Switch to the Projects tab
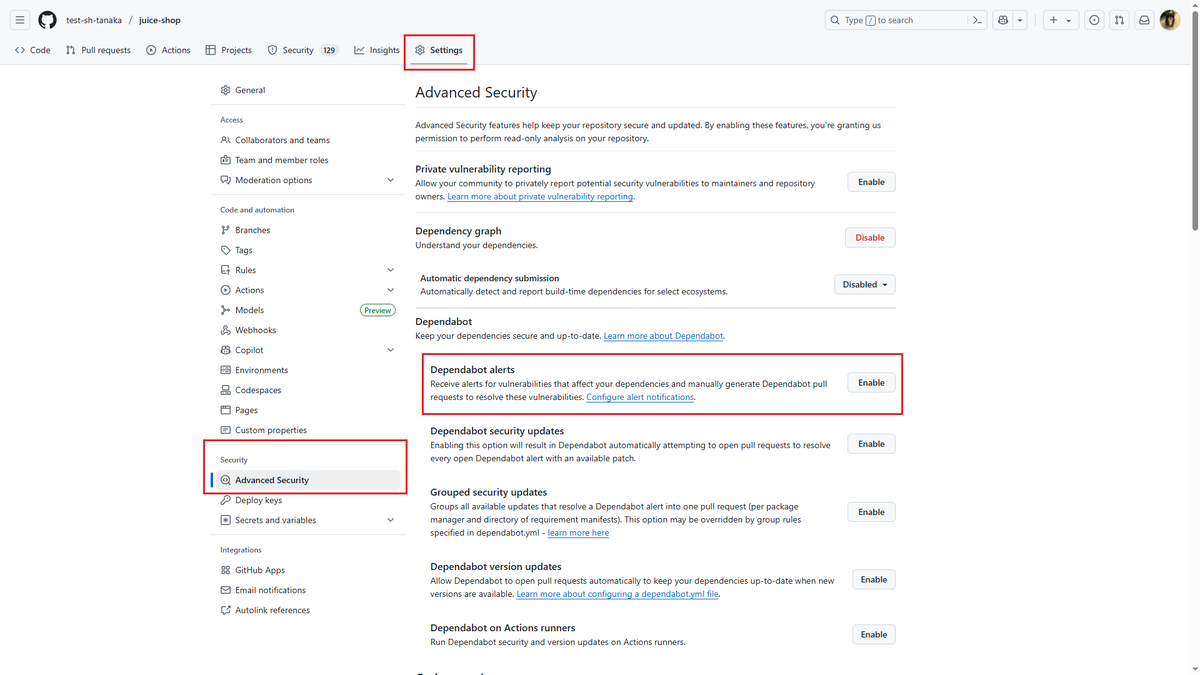This screenshot has width=1200, height=675. pyautogui.click(x=229, y=50)
